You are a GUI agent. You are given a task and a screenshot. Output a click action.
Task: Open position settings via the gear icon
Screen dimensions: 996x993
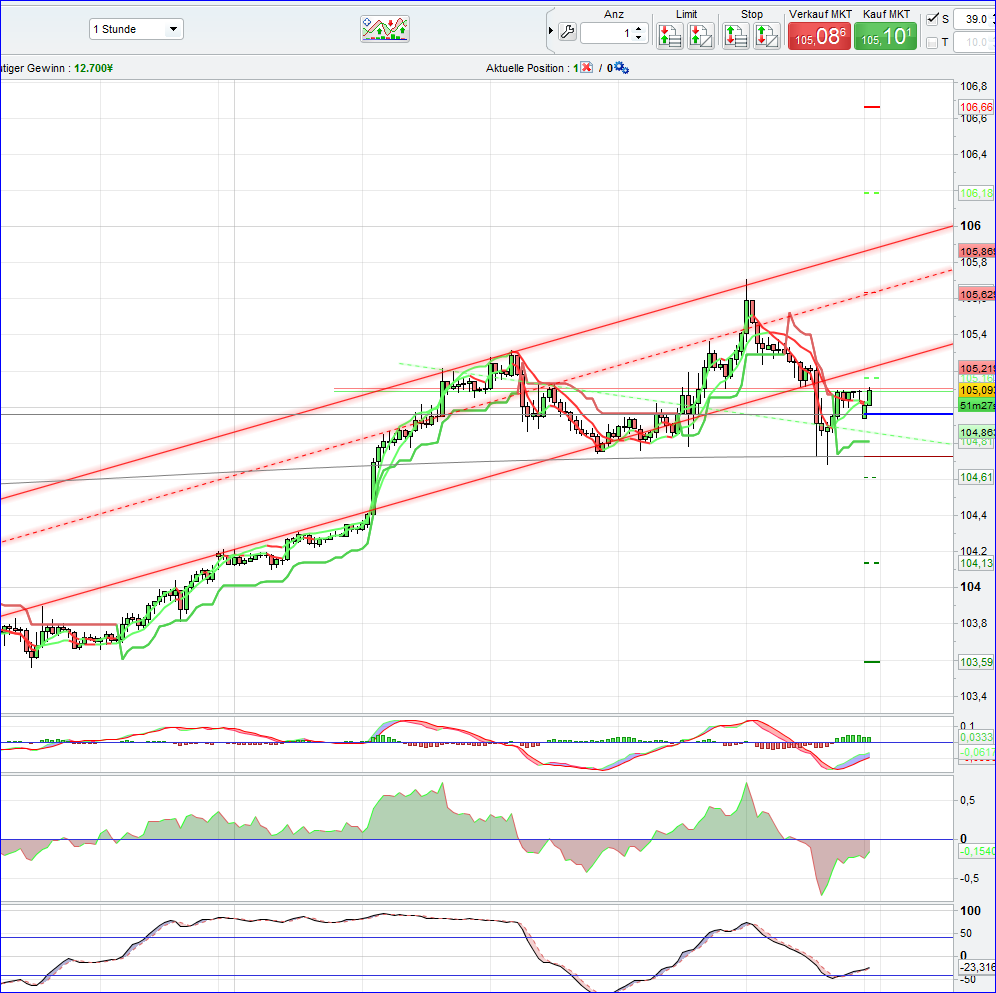click(x=622, y=68)
